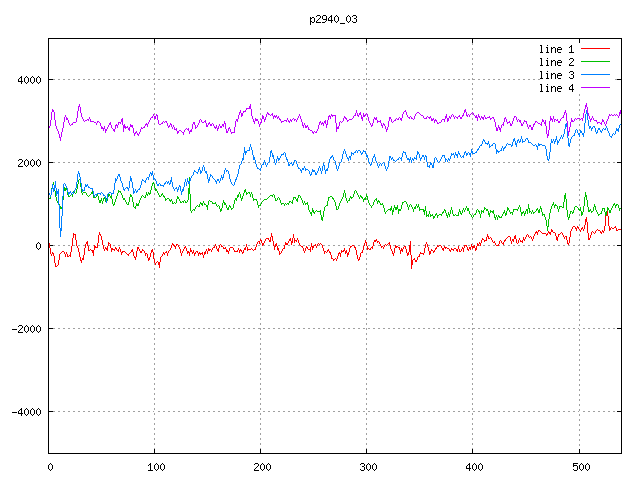Screen dimensions: 640x480
Task: Click the 500 tick label on x-axis
Action: click(579, 466)
